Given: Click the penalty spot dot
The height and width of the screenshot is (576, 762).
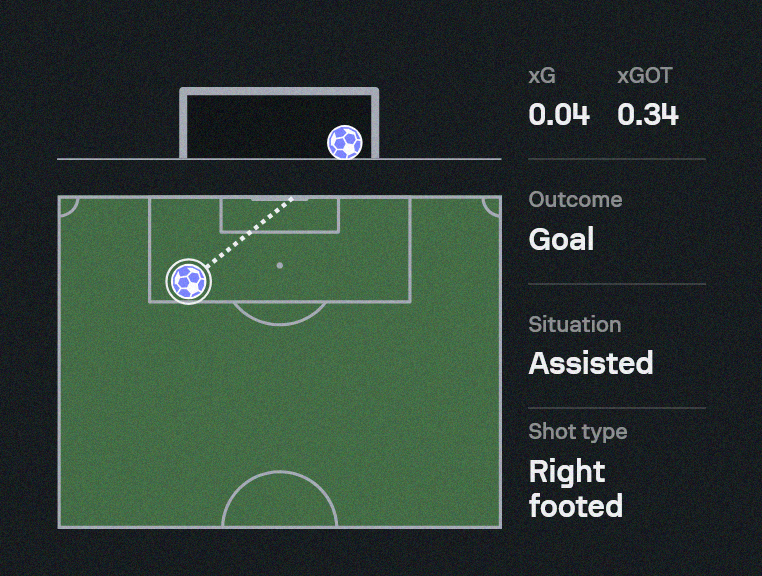Looking at the screenshot, I should [x=279, y=265].
